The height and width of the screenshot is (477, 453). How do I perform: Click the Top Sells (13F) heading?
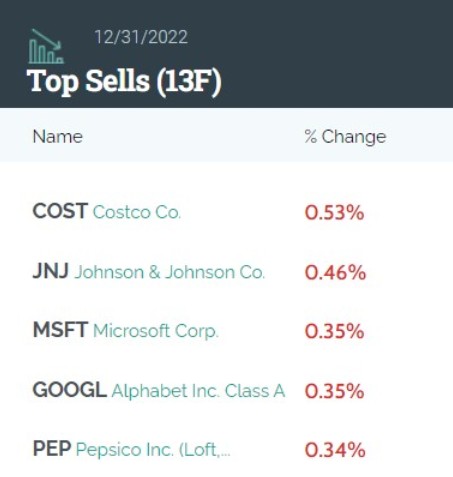(124, 82)
